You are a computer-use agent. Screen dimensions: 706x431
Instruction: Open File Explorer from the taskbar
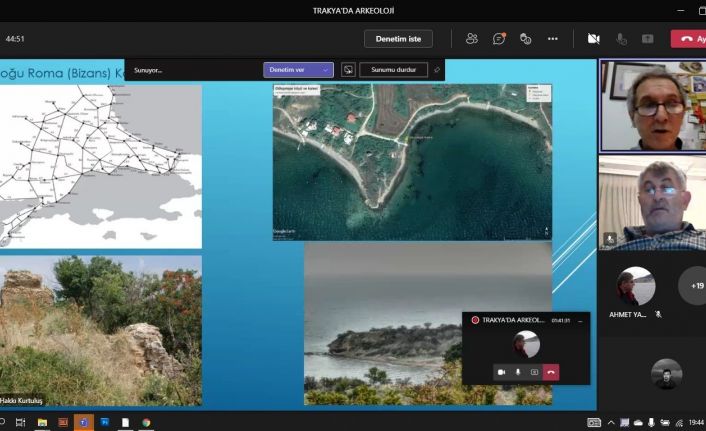pos(42,423)
